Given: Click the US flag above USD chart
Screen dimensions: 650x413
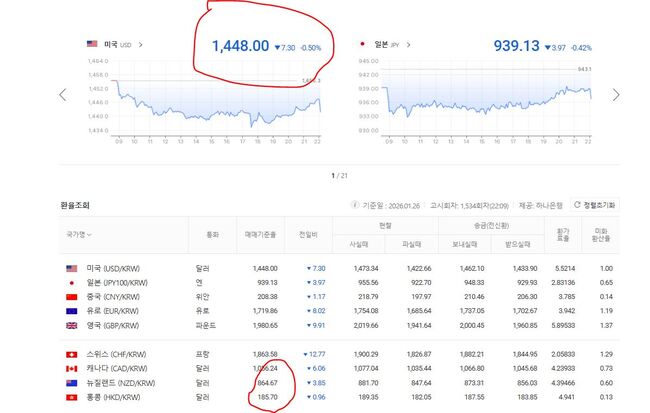Looking at the screenshot, I should click(x=92, y=44).
